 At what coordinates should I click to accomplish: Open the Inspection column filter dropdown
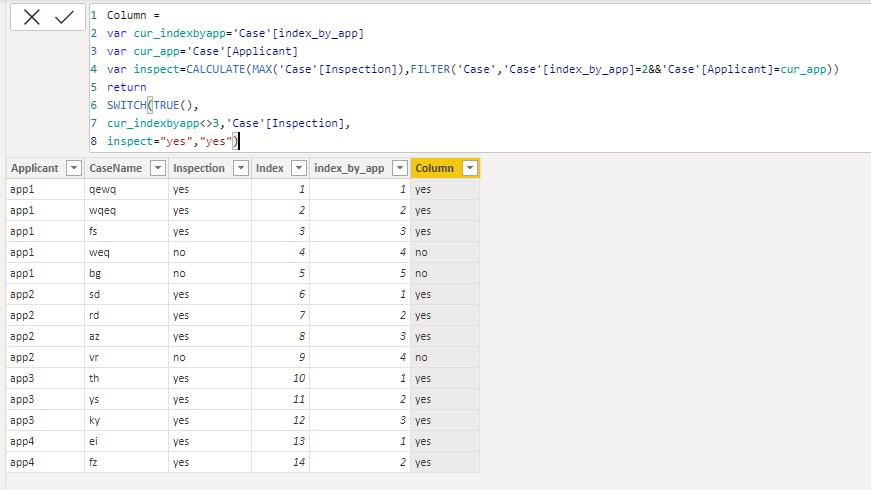[x=241, y=168]
